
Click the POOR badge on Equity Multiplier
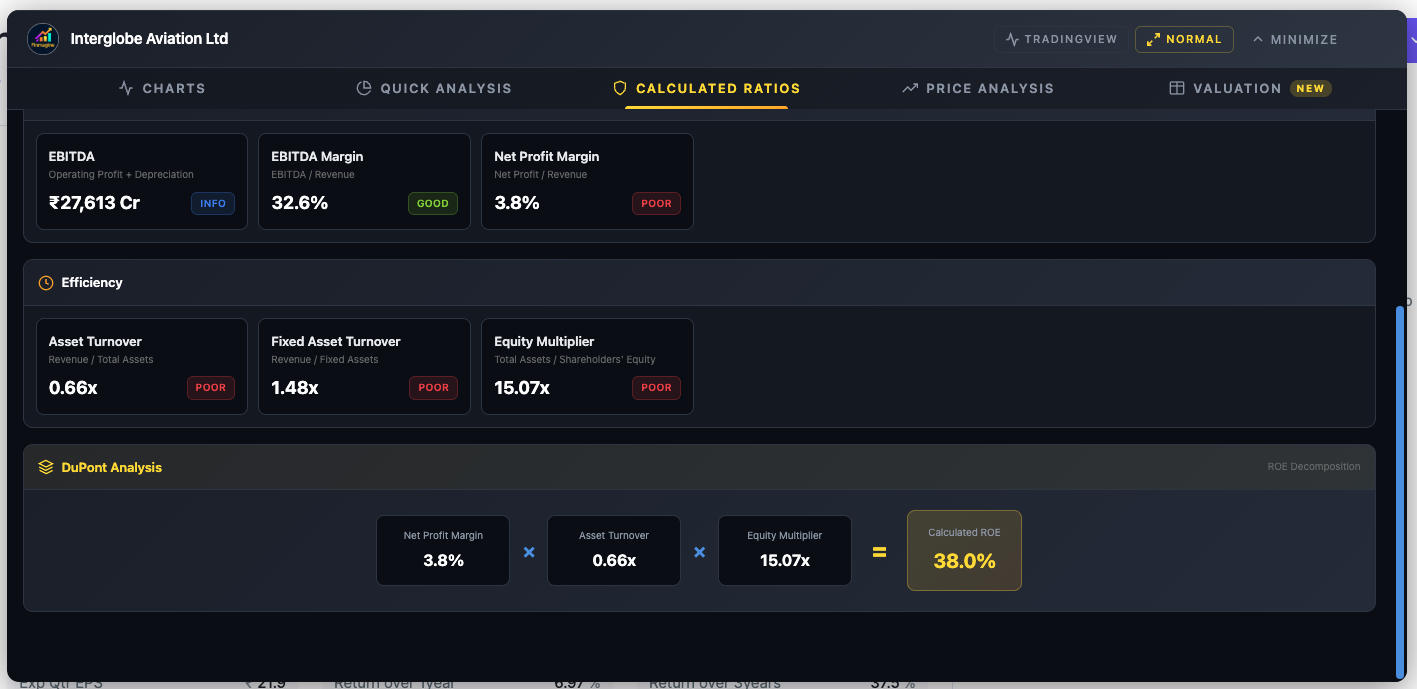pyautogui.click(x=656, y=388)
